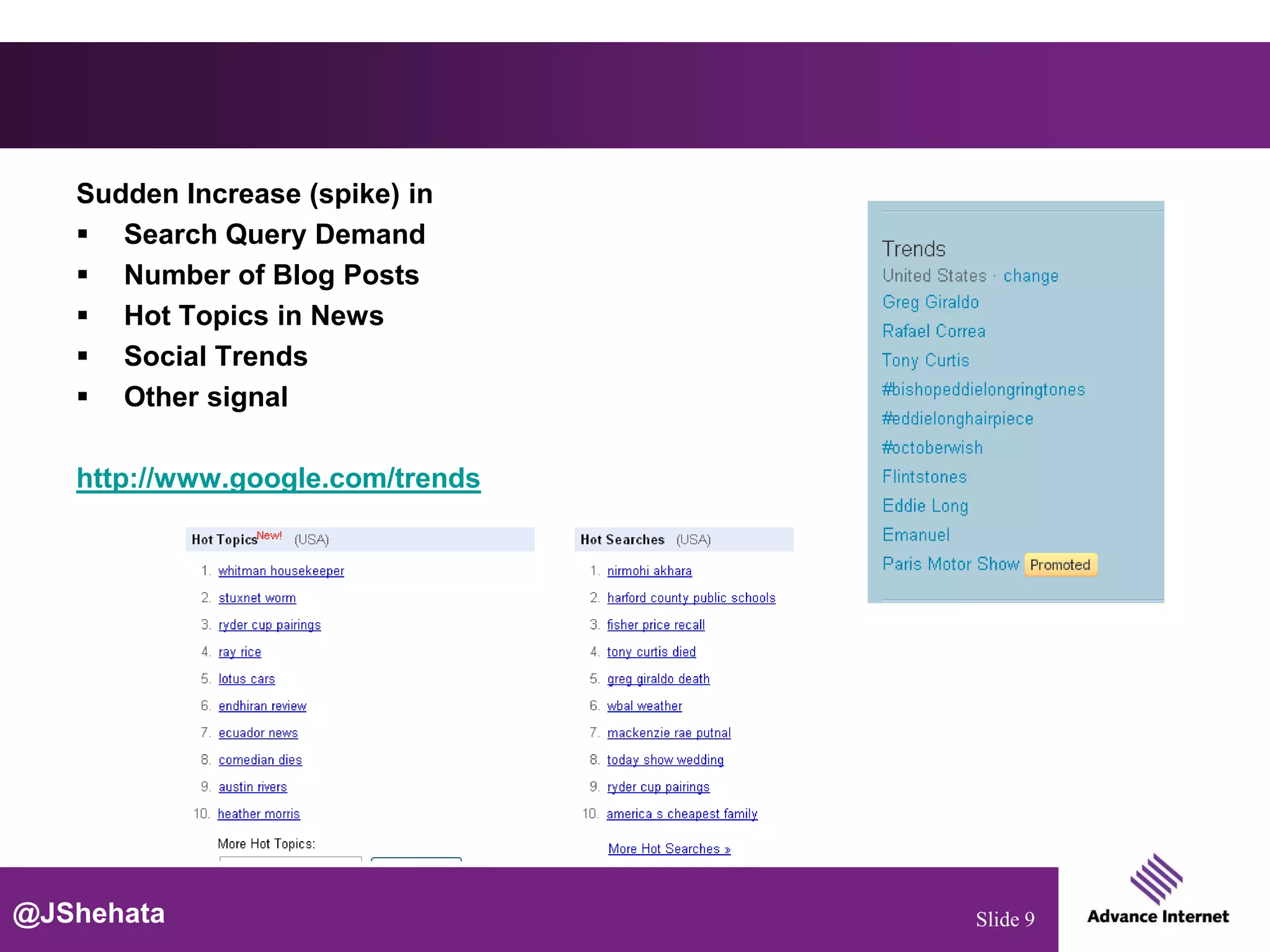
Task: Open '#octoberwish' hashtag trend
Action: click(933, 447)
